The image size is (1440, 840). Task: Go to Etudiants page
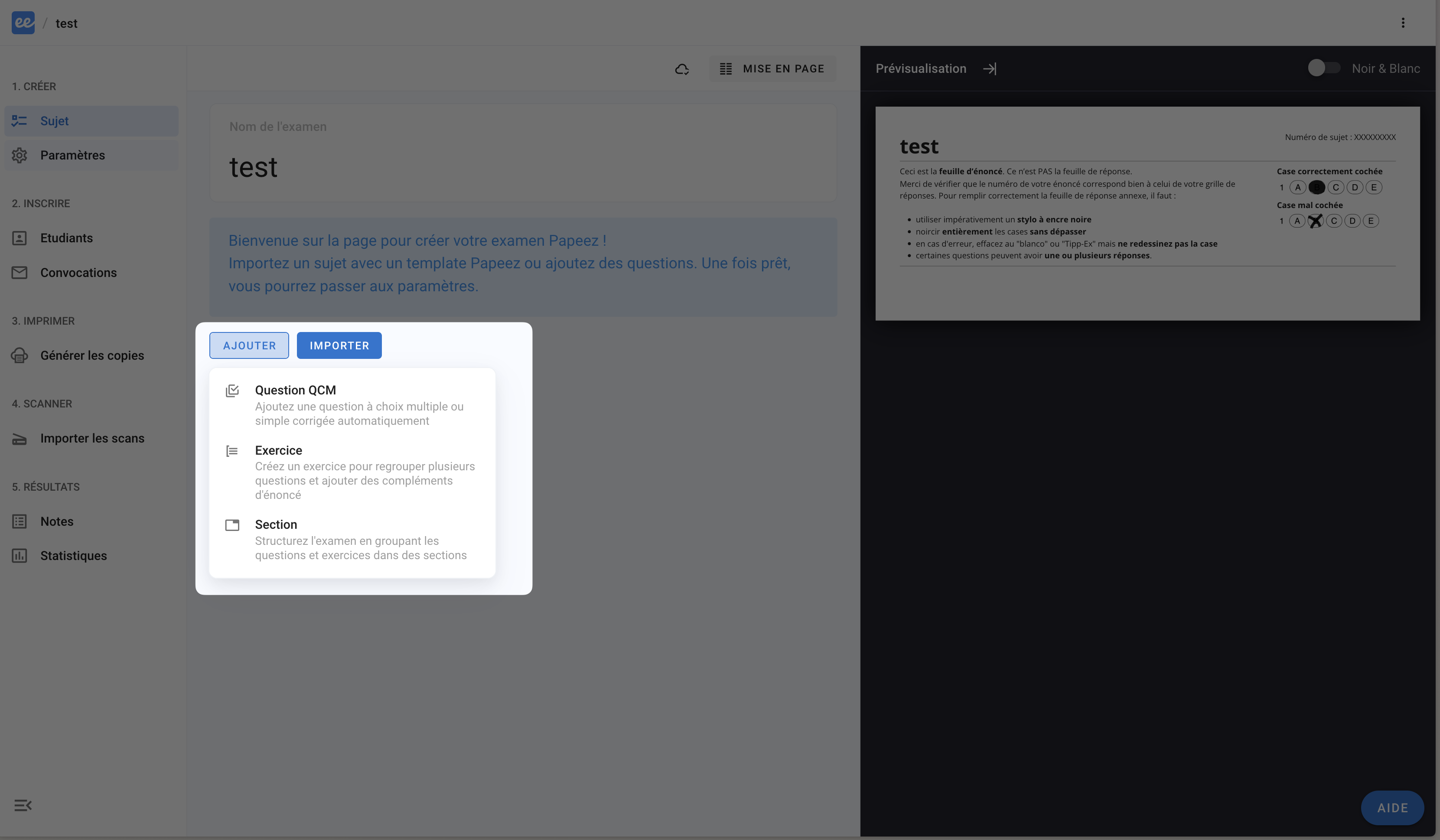click(66, 238)
